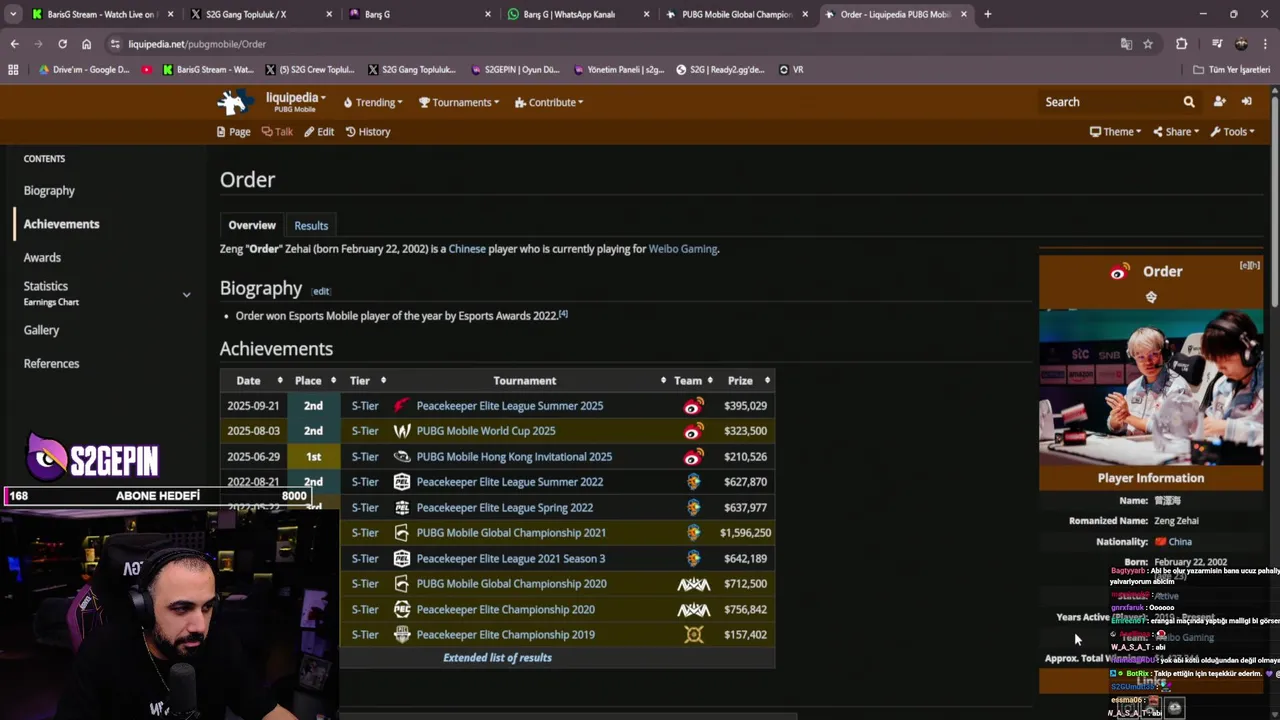The height and width of the screenshot is (720, 1280).
Task: Open the browser home page icon
Action: tap(86, 44)
